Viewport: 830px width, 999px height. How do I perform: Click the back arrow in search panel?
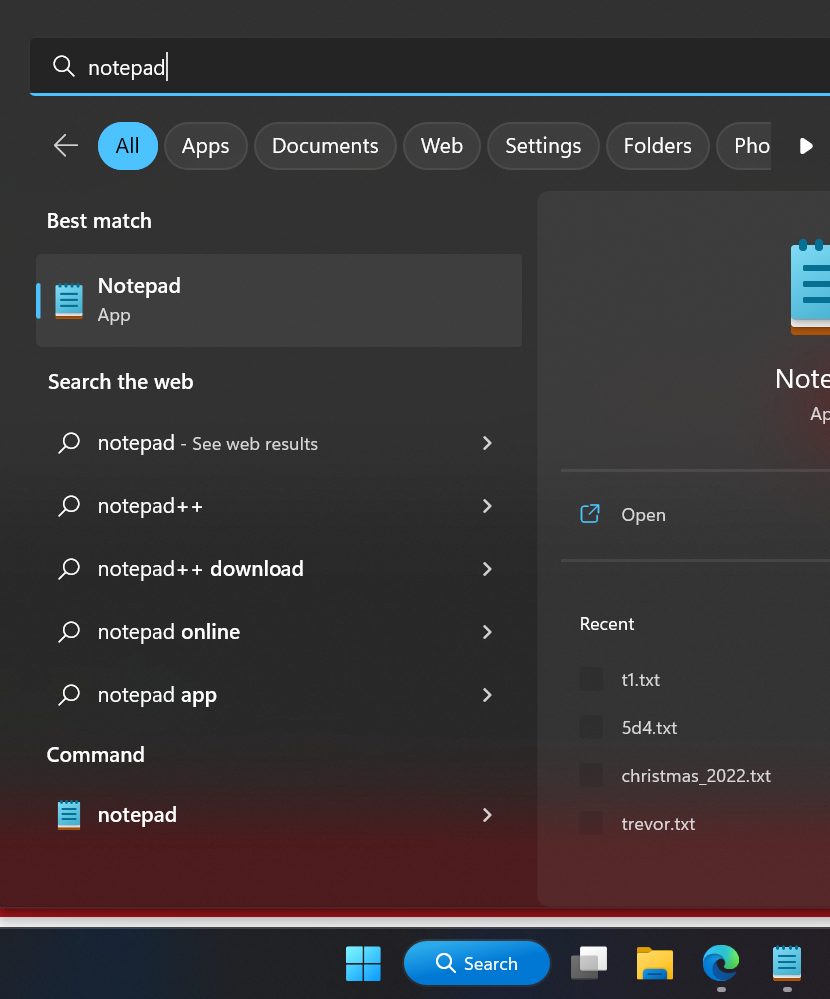tap(66, 146)
